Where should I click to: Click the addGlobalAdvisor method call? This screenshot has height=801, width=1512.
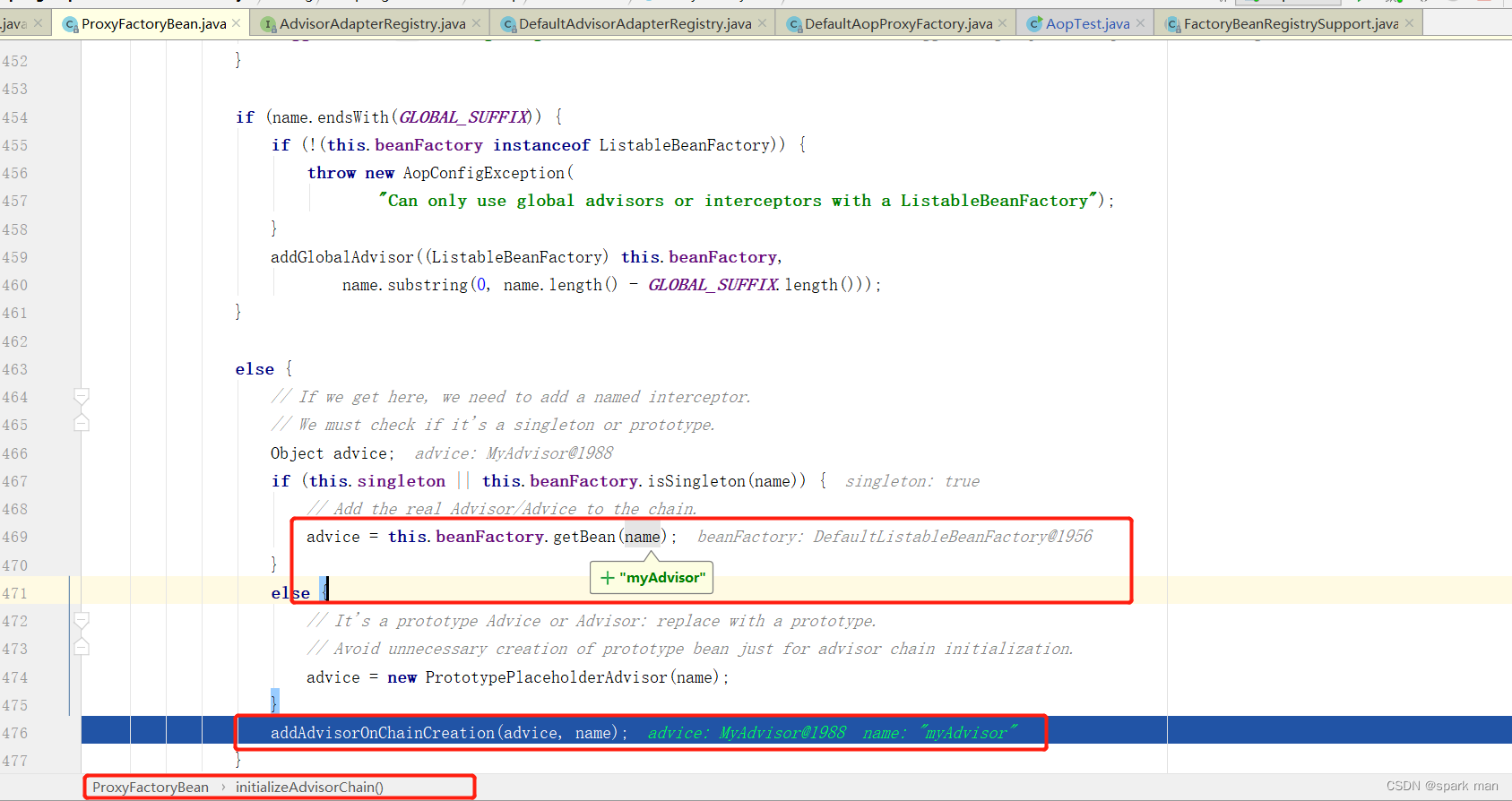coord(342,257)
